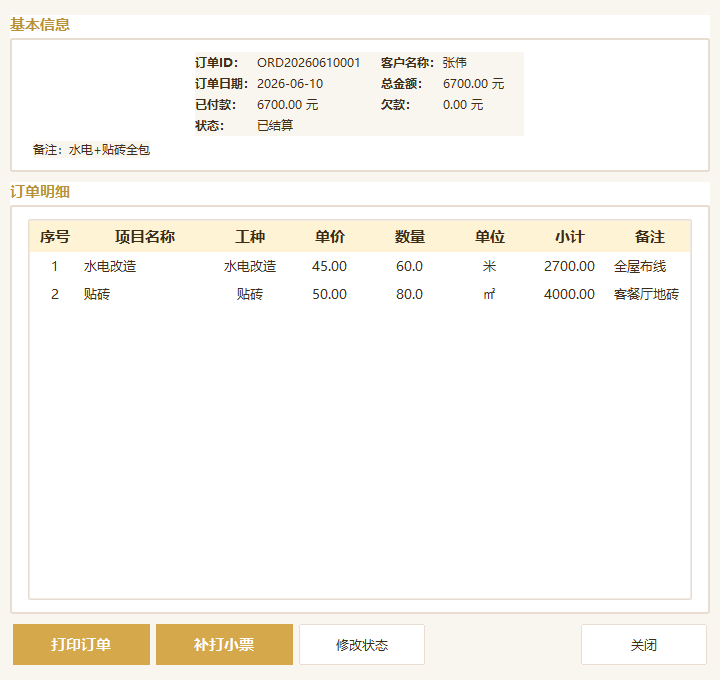Click order ID ORD20260610001

[x=309, y=63]
